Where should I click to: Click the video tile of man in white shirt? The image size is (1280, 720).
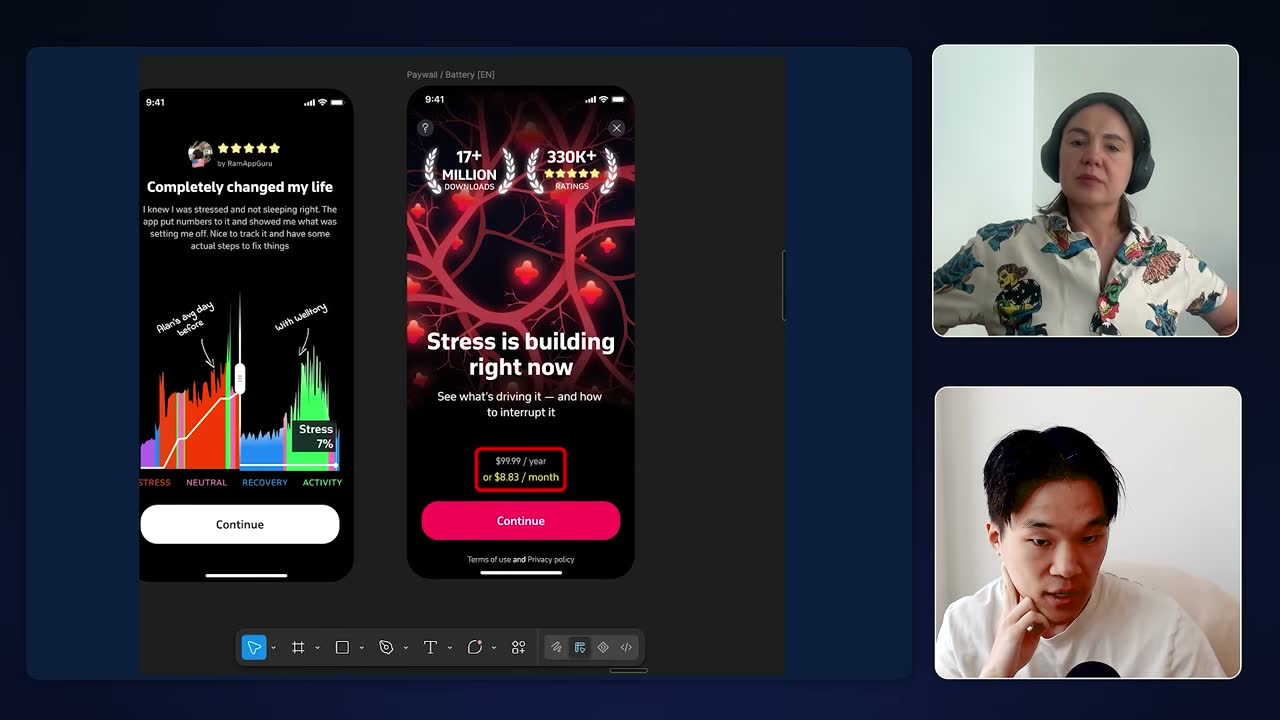point(1088,533)
